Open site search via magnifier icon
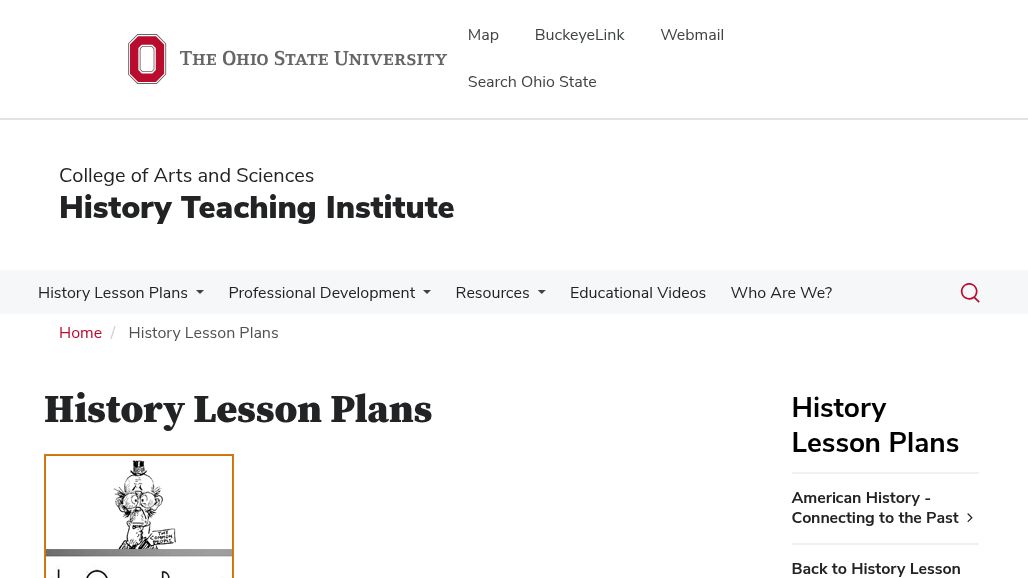 [969, 293]
